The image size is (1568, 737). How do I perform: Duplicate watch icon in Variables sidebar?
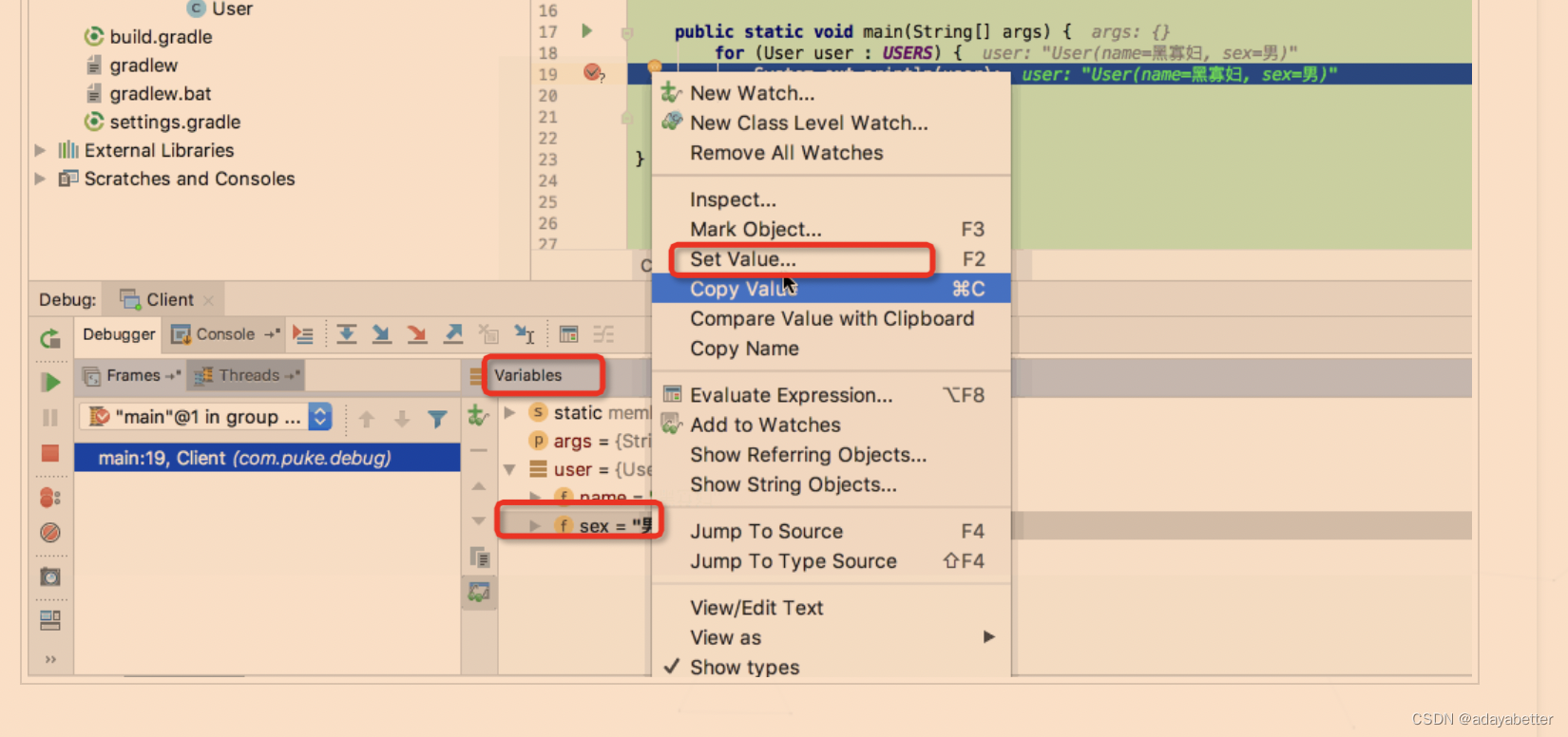pyautogui.click(x=479, y=557)
